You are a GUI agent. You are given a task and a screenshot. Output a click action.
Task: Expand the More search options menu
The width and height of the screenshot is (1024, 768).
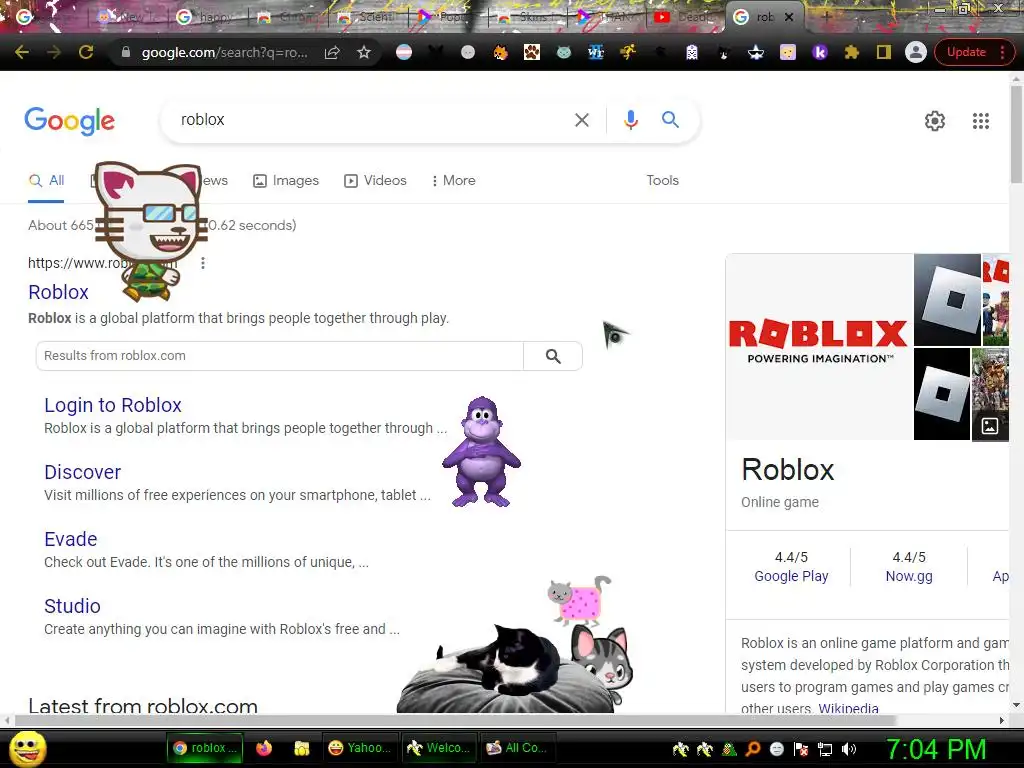[x=453, y=181]
